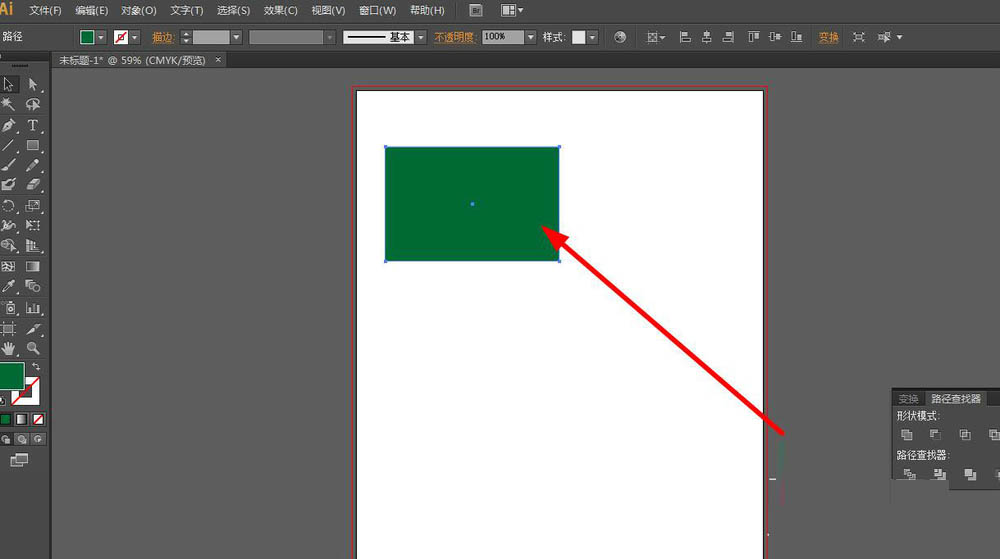Select the Eraser tool
1000x559 pixels.
[33, 185]
